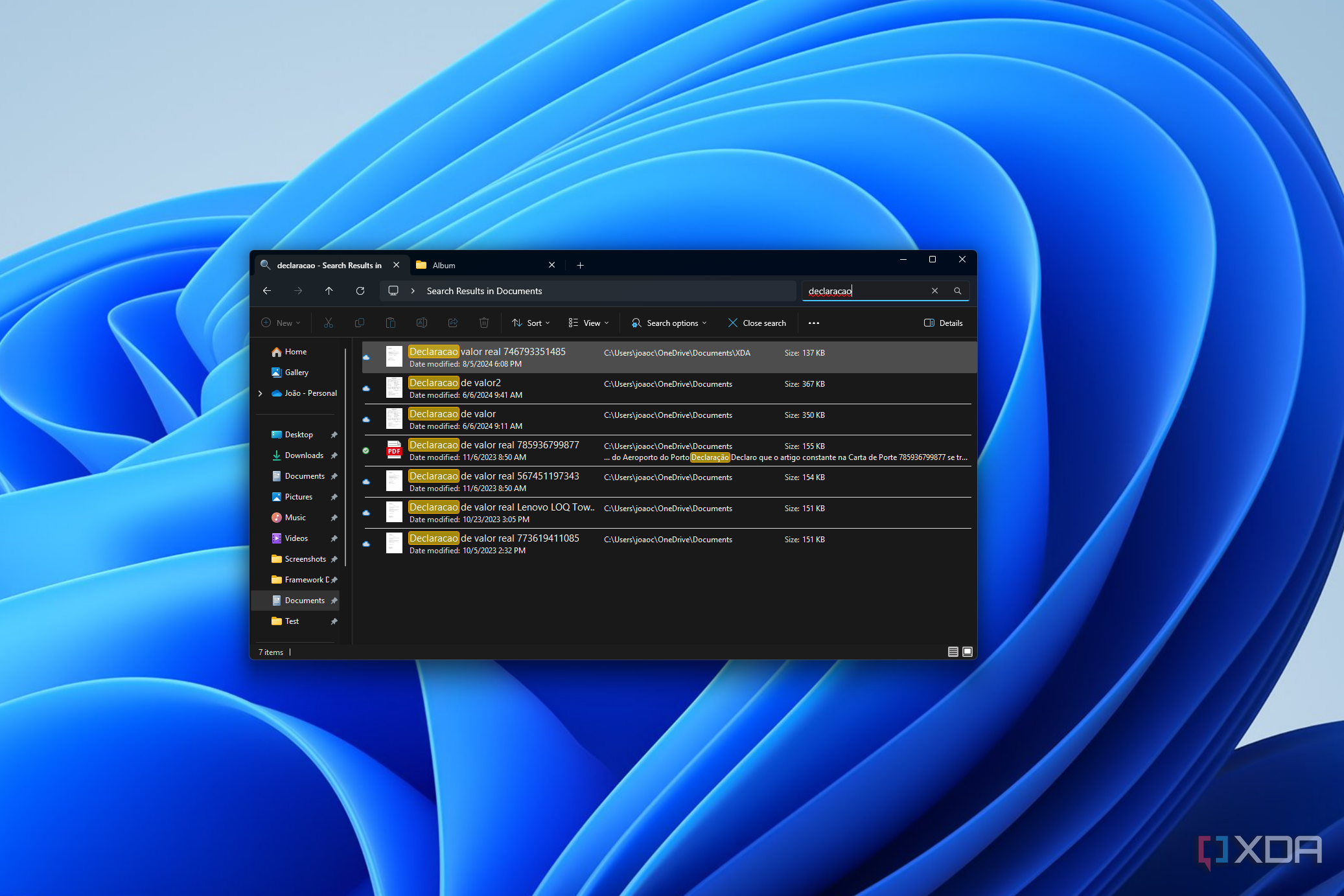Open the See more three-dots menu
The image size is (1344, 896).
click(814, 323)
